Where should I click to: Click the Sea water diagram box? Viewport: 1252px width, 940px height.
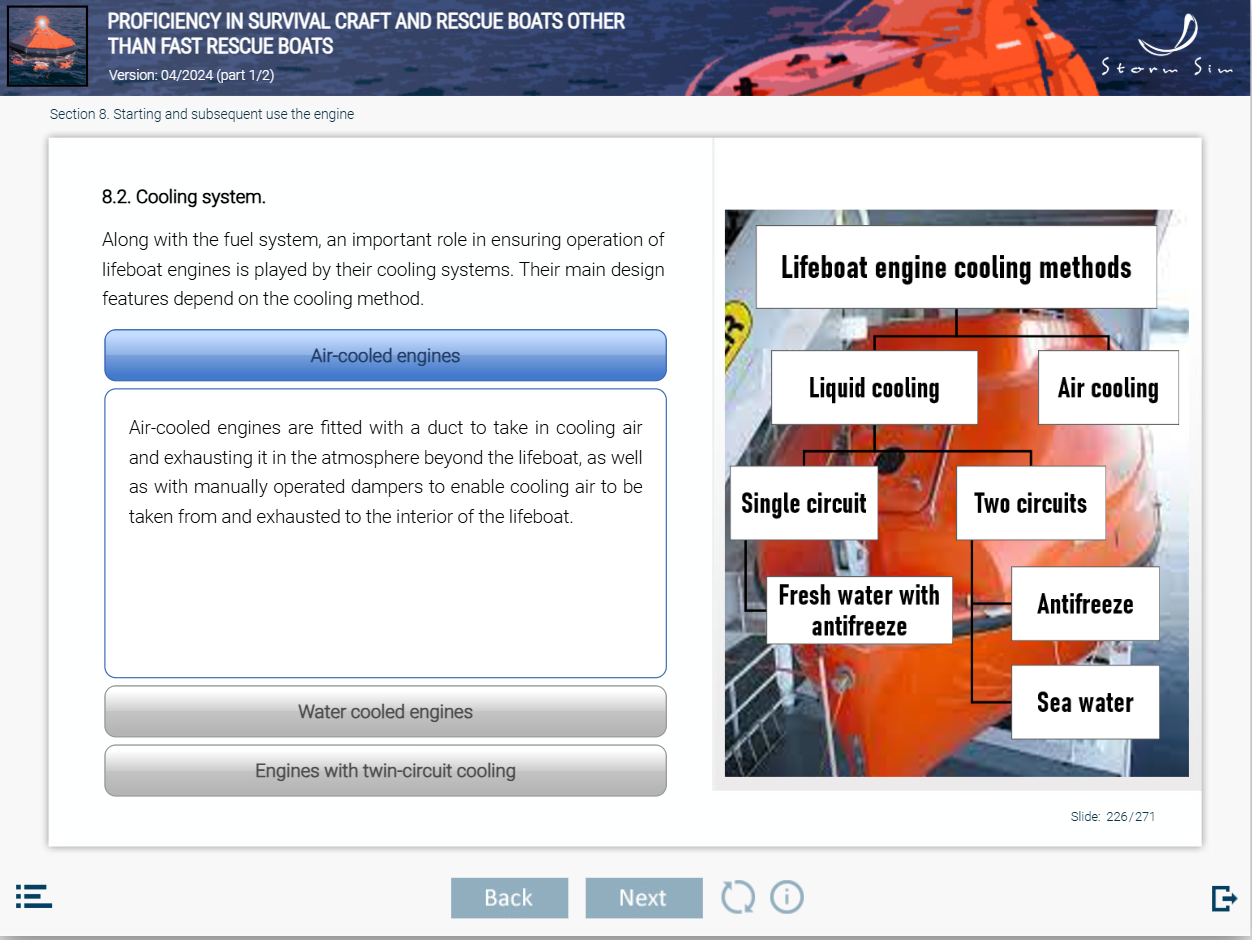click(1085, 702)
